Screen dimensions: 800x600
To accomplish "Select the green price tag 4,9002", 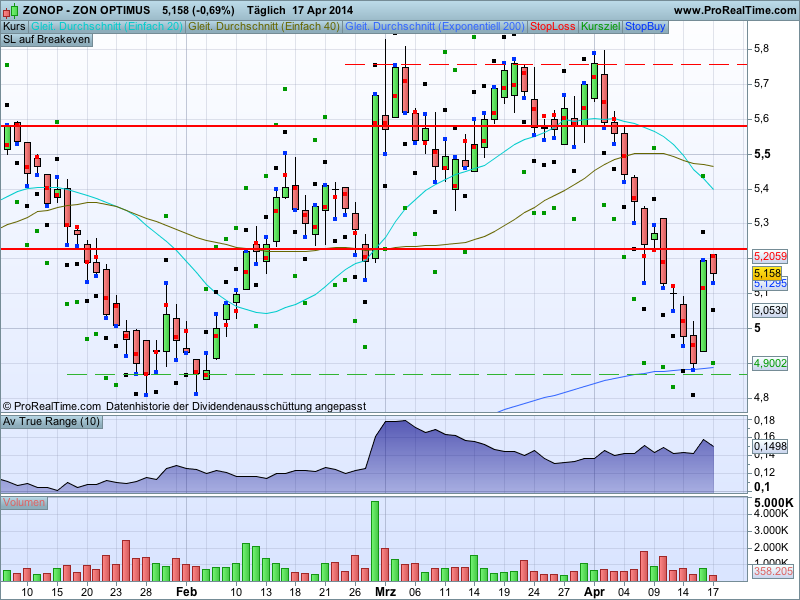I will coord(770,363).
